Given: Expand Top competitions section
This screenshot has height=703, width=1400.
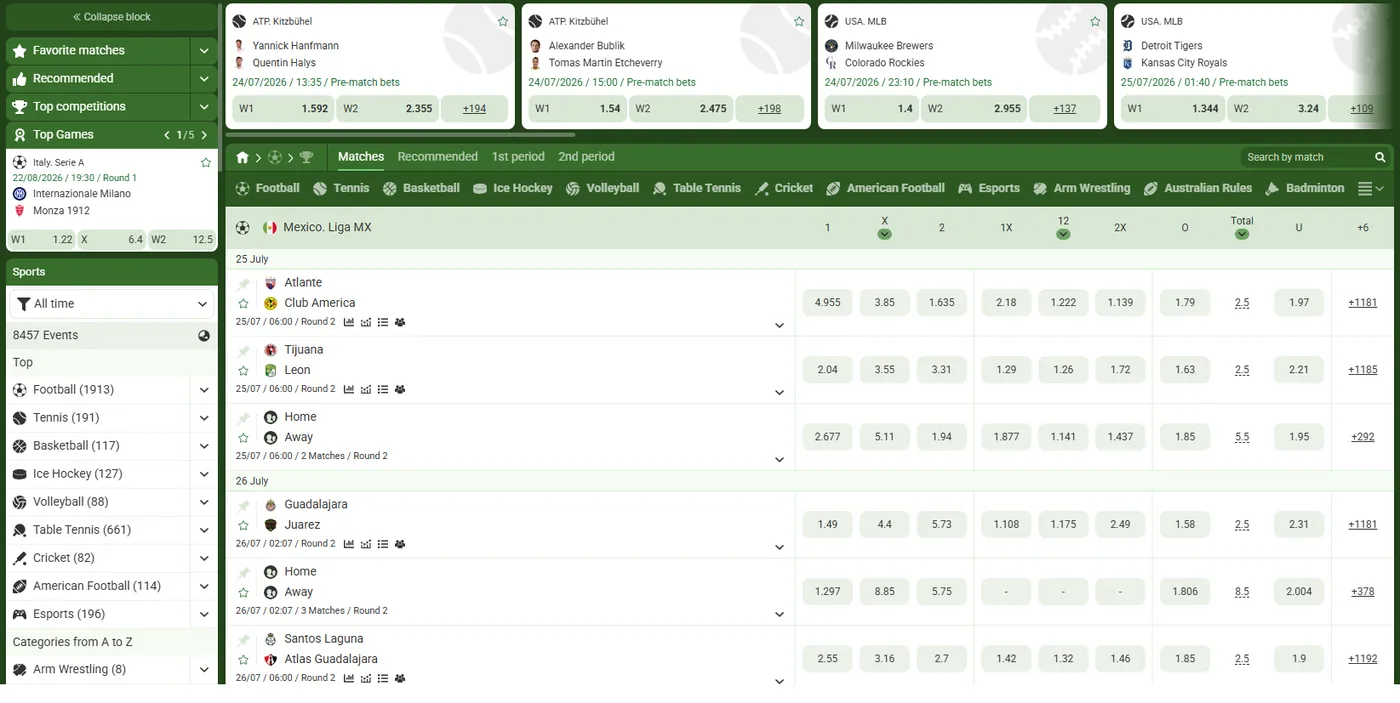Looking at the screenshot, I should [204, 107].
